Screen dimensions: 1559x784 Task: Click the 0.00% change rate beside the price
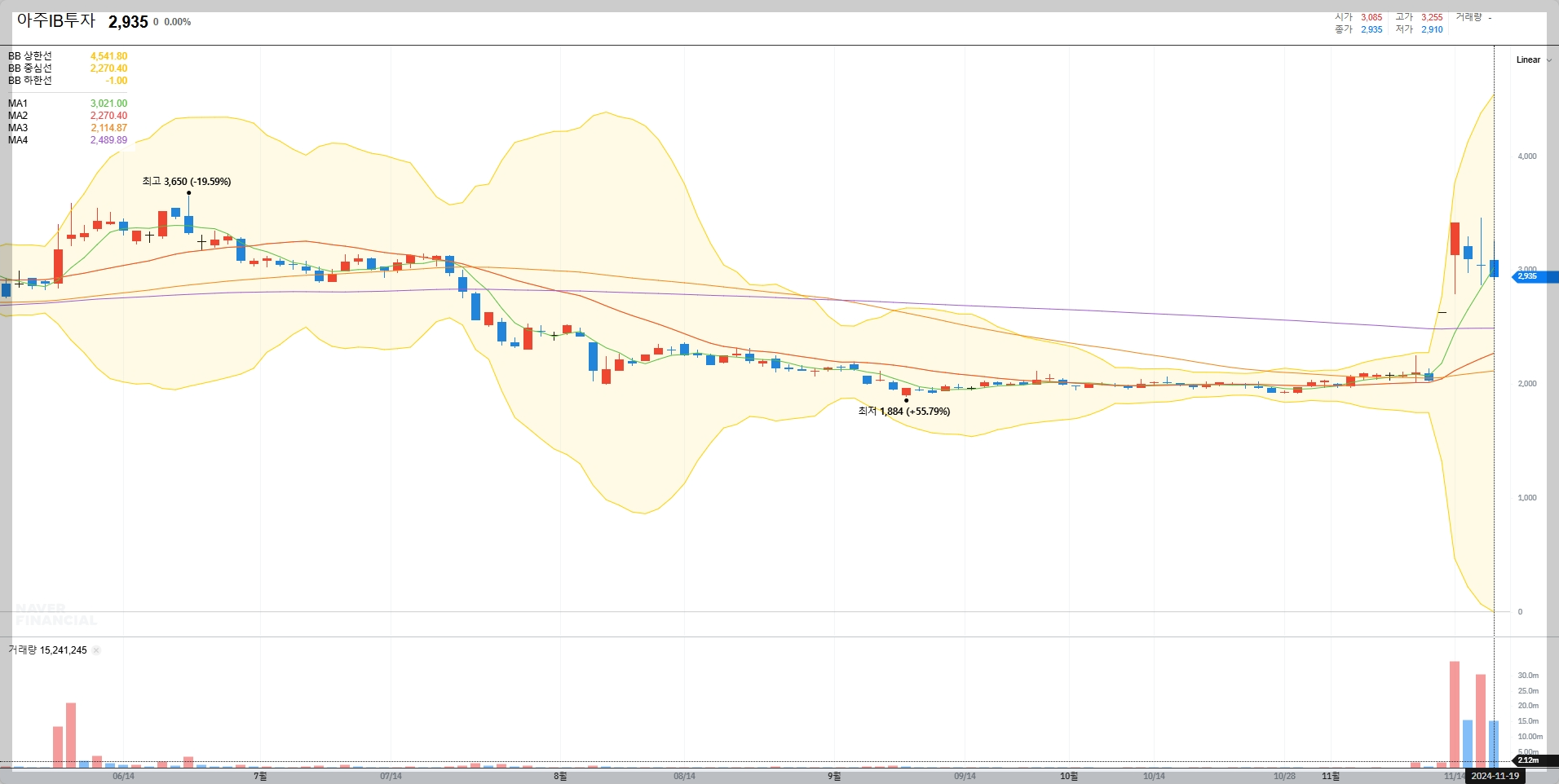[x=178, y=22]
